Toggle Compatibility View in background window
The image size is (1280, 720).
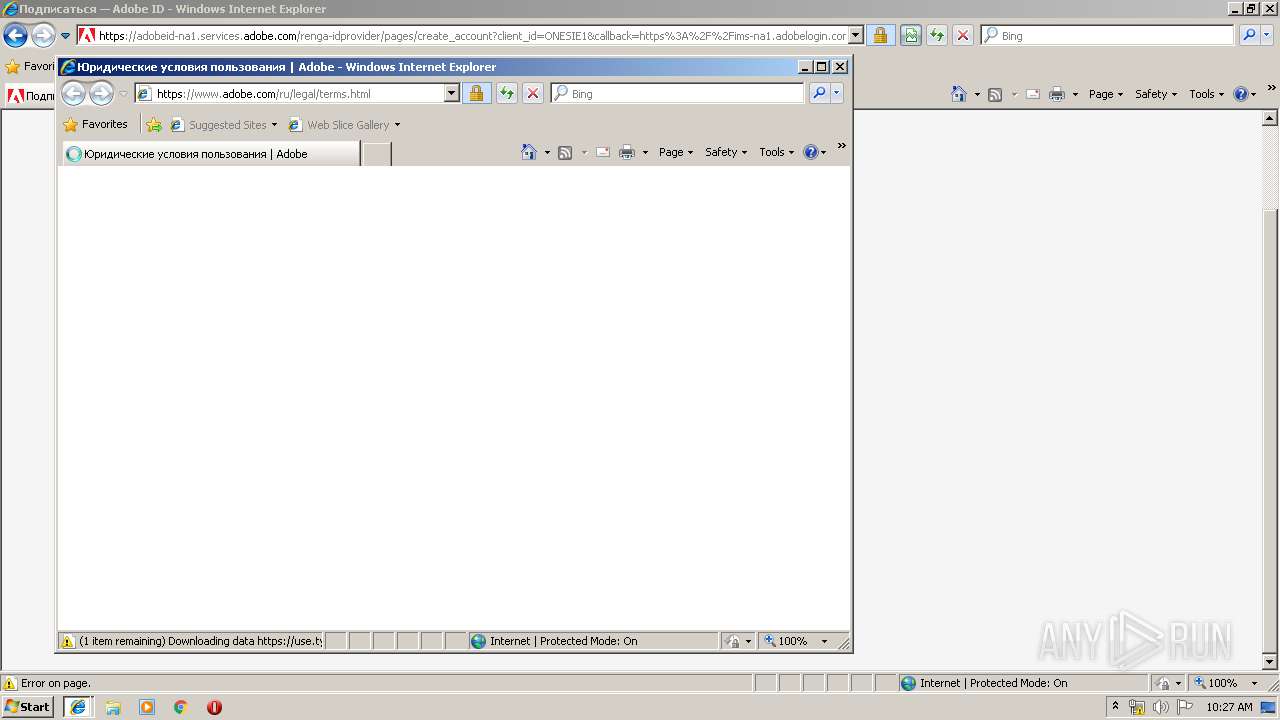(910, 35)
